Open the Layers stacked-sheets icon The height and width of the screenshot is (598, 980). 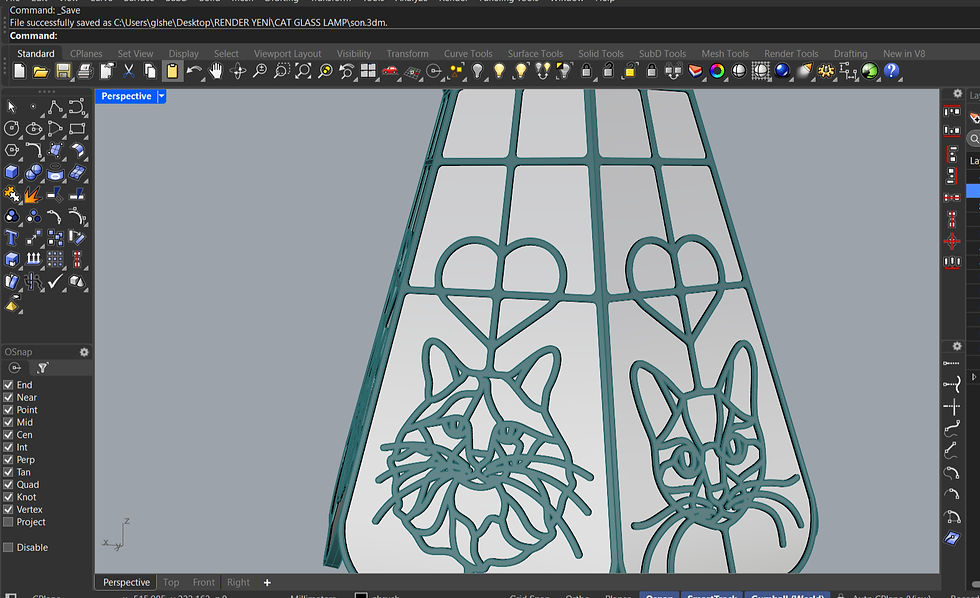click(x=695, y=71)
